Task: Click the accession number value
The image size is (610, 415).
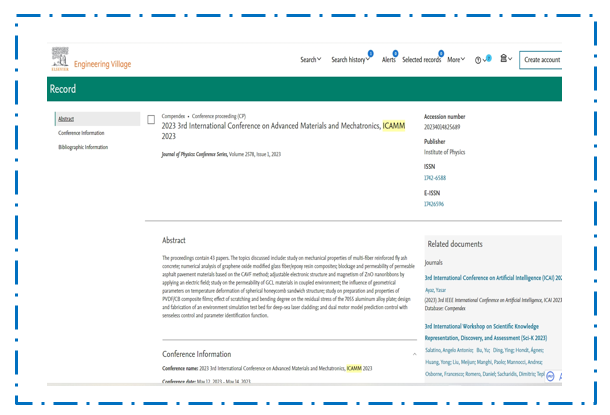Action: [442, 127]
